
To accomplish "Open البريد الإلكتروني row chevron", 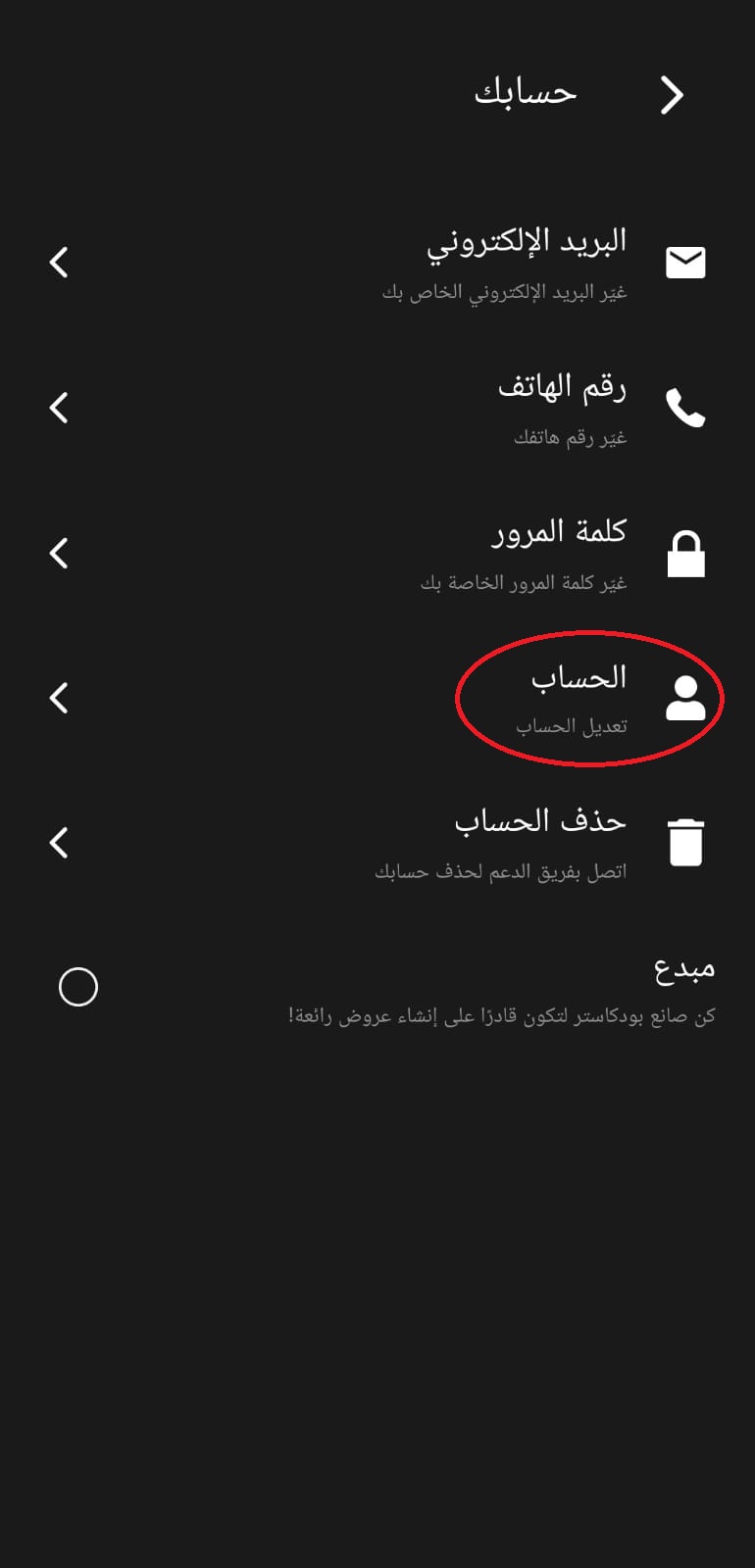I will coord(59,263).
